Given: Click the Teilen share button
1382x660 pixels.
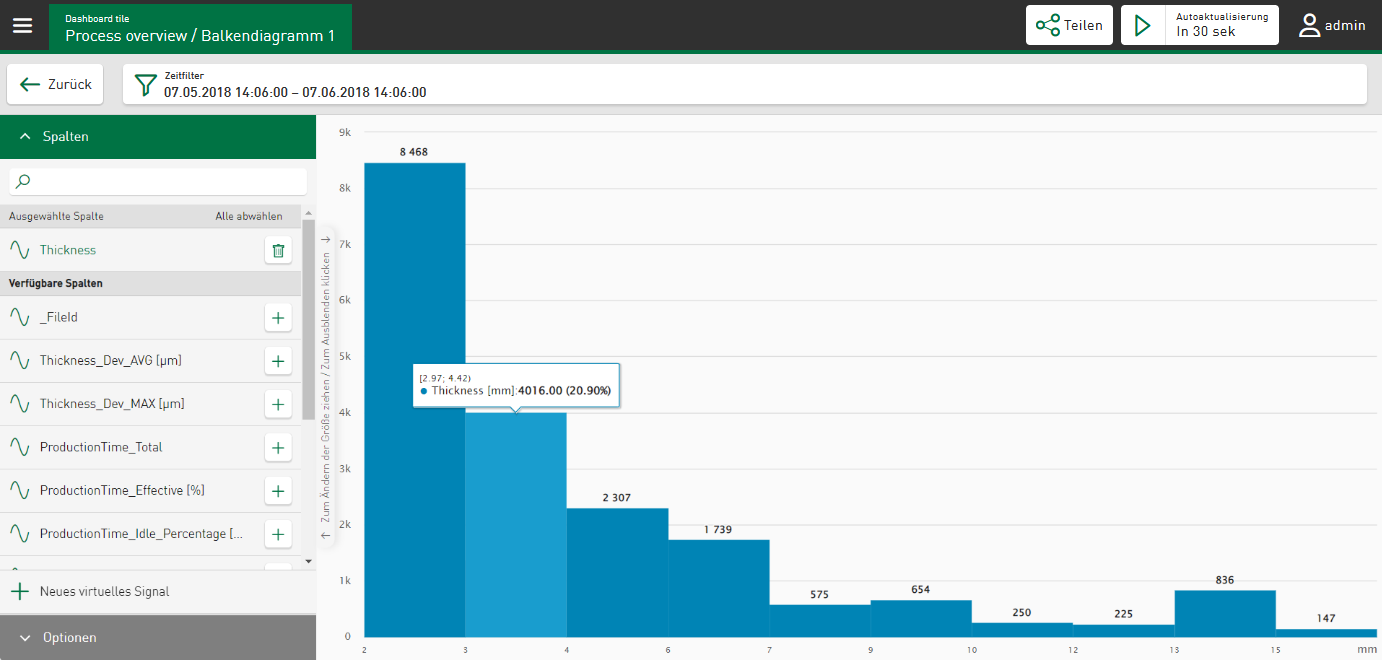Looking at the screenshot, I should pyautogui.click(x=1069, y=25).
